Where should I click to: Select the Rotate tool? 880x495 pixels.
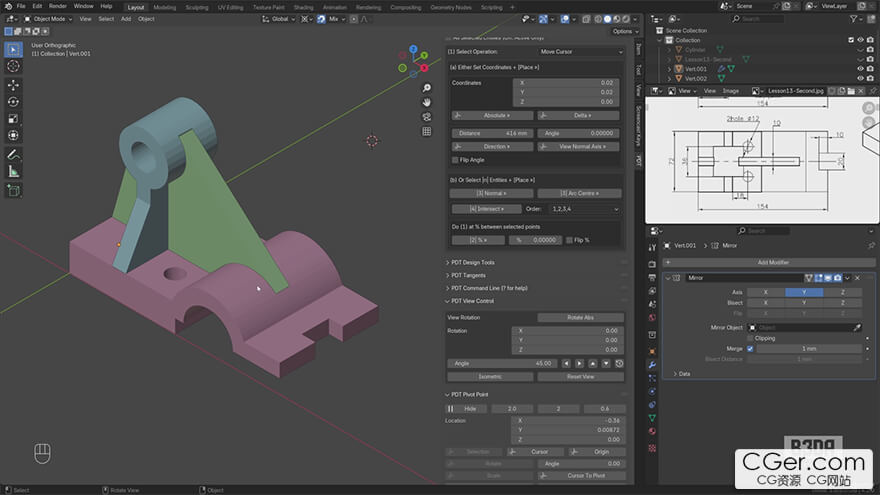(x=13, y=102)
